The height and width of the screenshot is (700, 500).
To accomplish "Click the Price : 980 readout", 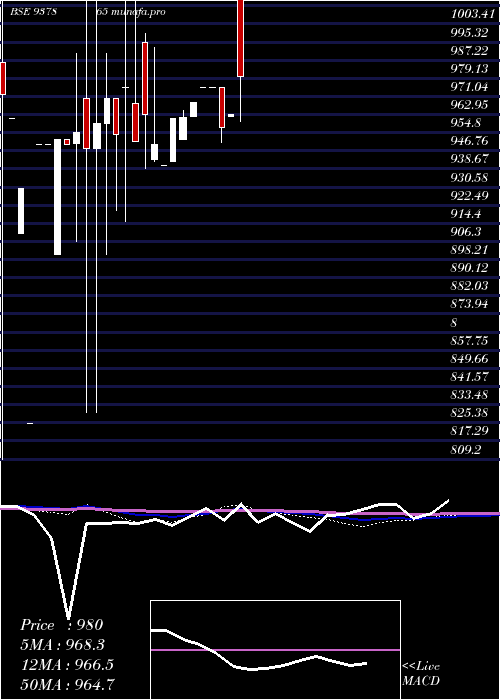I will [62, 625].
